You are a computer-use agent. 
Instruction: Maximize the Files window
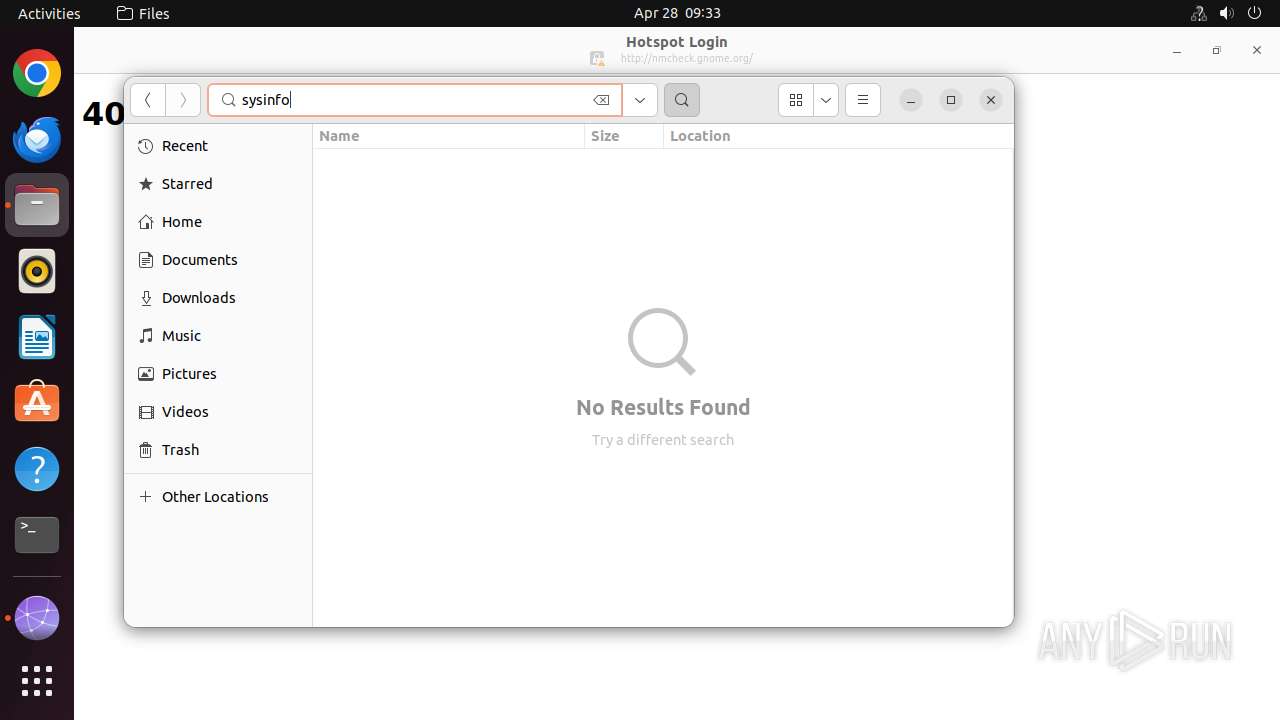[951, 100]
